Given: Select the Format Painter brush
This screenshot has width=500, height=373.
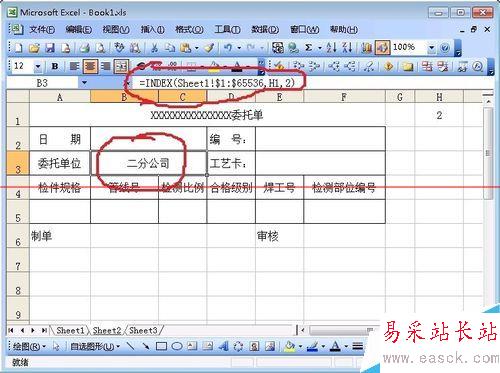Looking at the screenshot, I should click(x=209, y=48).
